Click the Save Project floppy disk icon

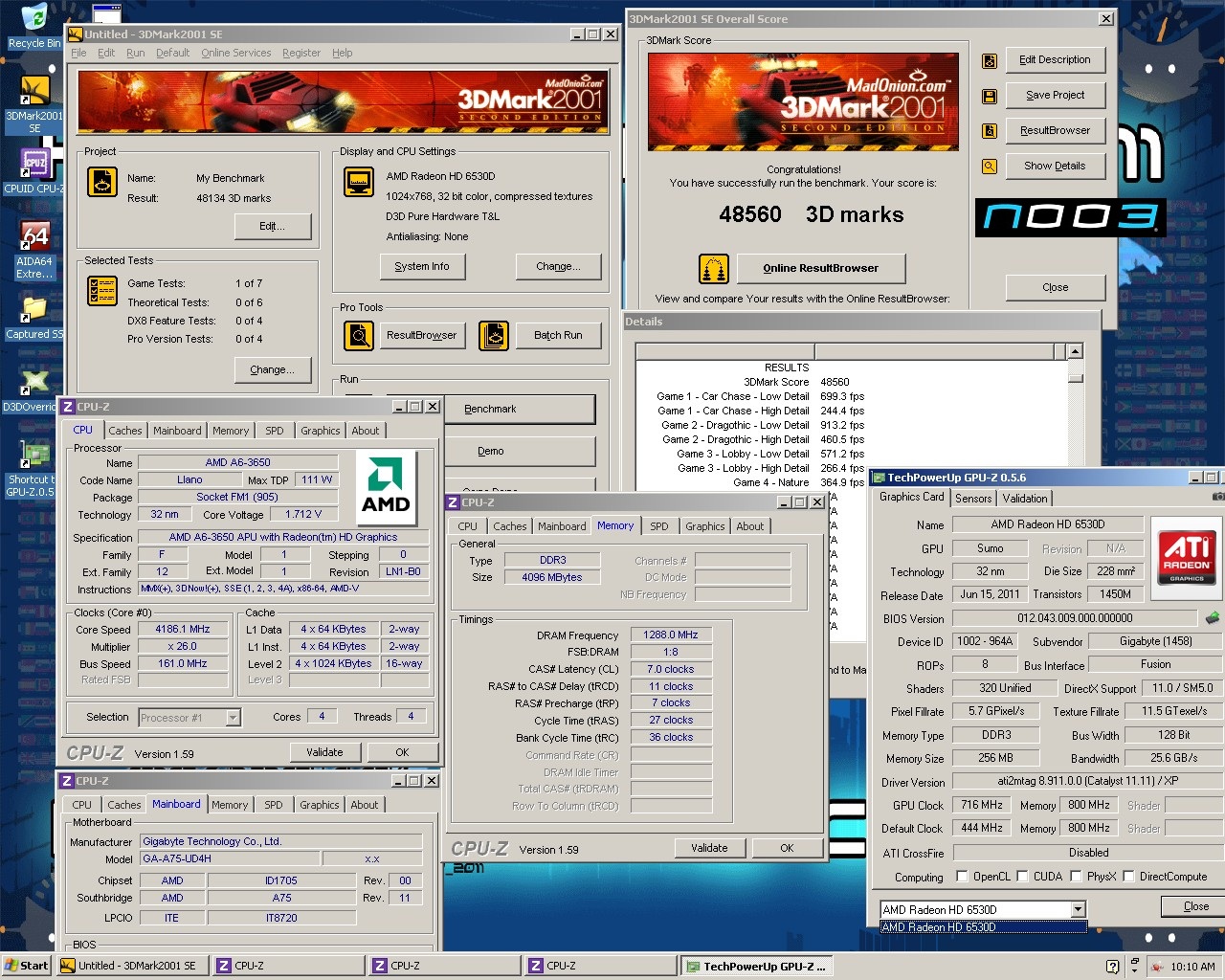click(x=990, y=96)
